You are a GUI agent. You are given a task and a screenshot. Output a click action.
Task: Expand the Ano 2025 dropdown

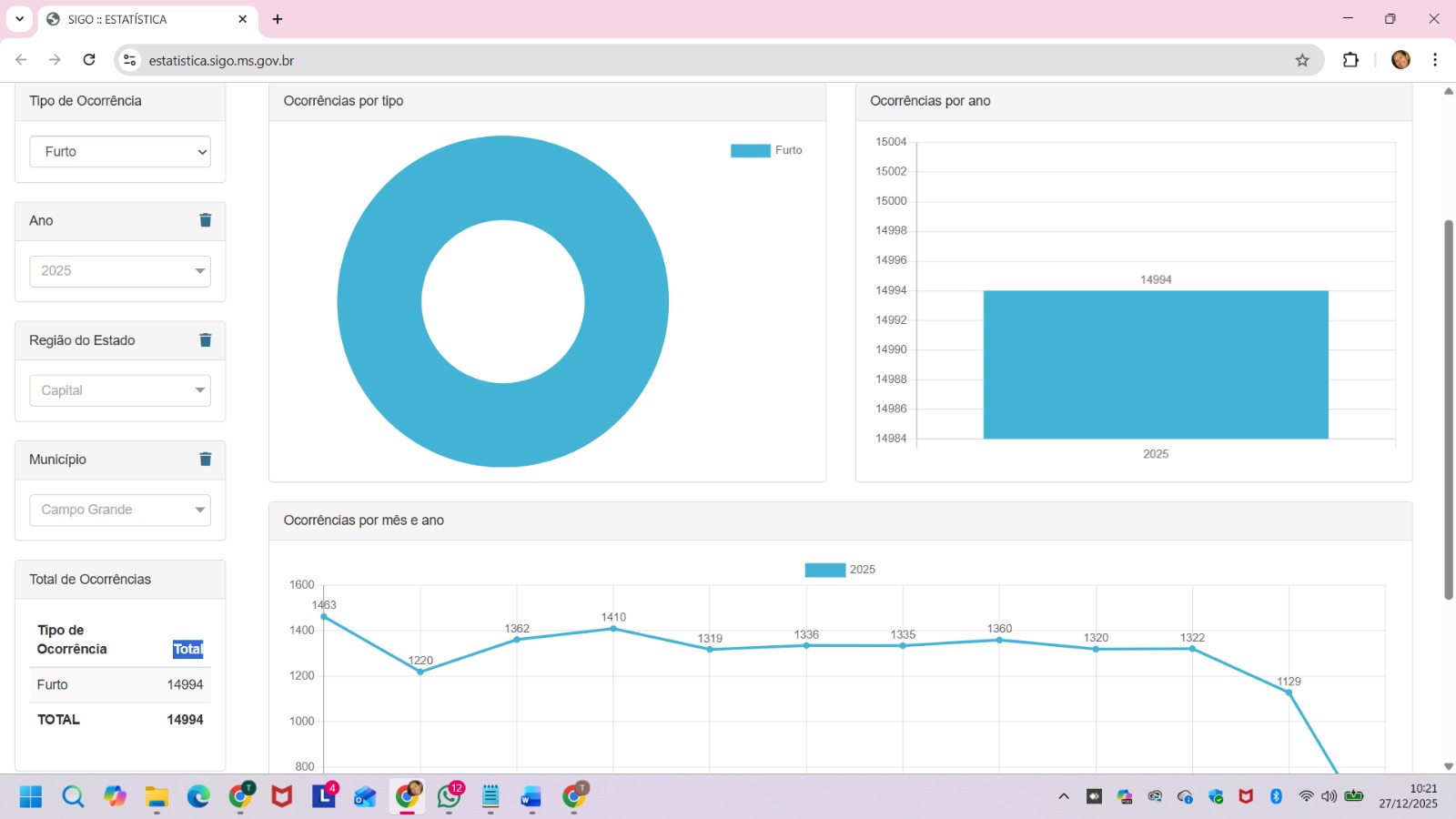pos(120,271)
